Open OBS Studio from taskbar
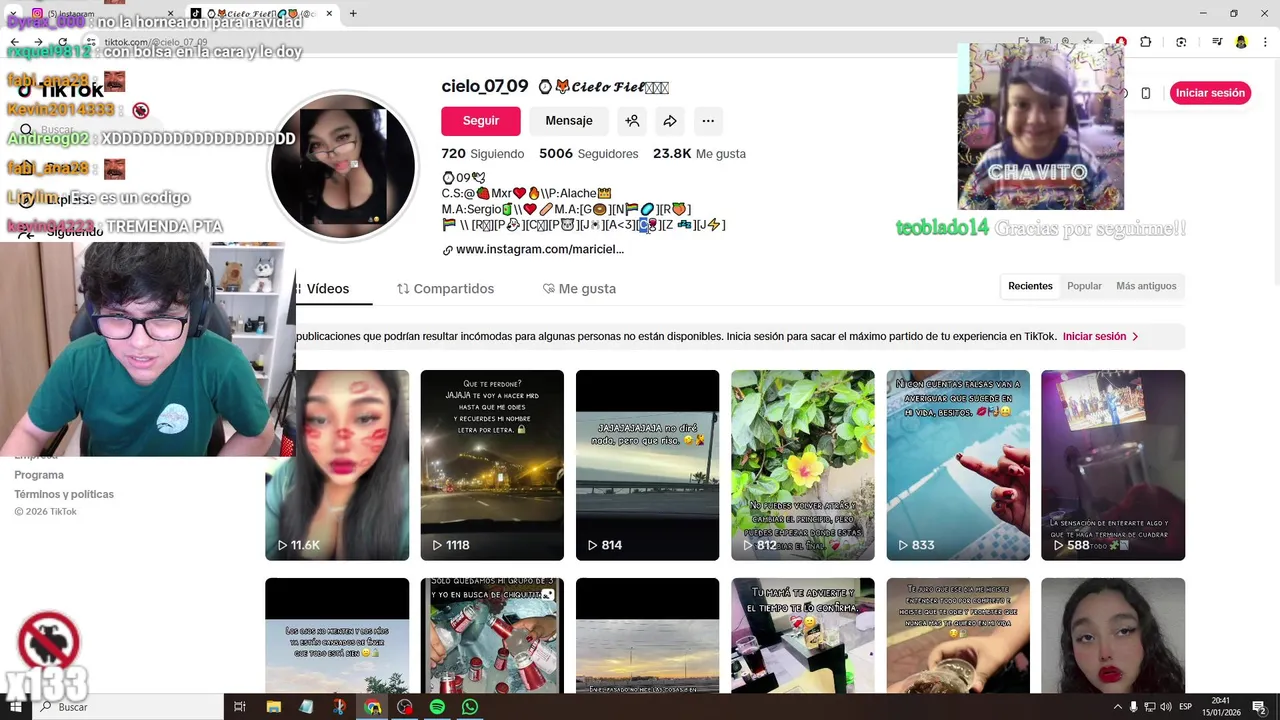 (x=405, y=707)
